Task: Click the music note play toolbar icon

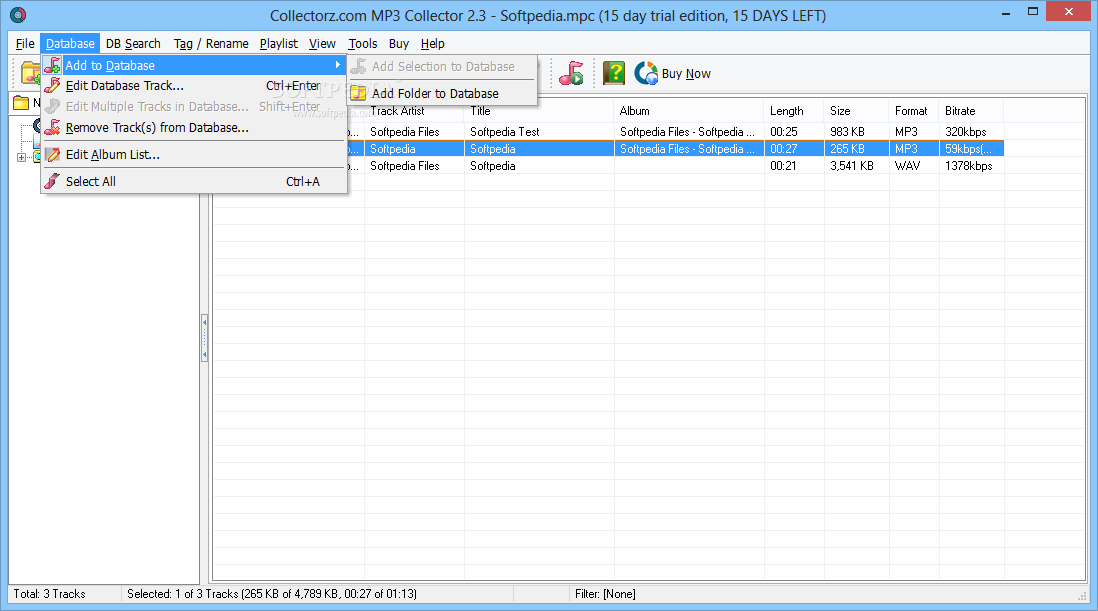Action: (571, 73)
